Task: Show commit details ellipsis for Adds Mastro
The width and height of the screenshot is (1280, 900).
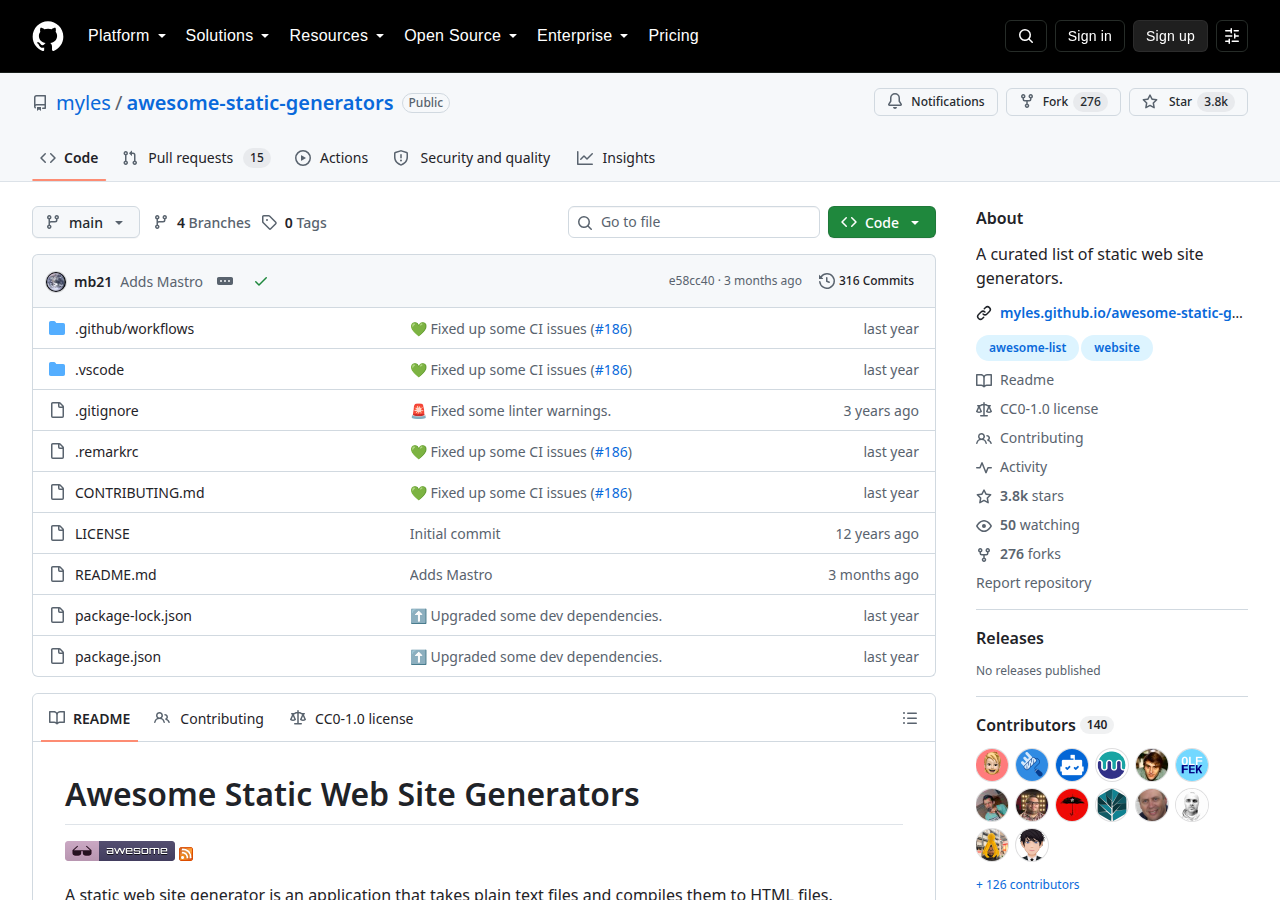Action: click(x=225, y=282)
